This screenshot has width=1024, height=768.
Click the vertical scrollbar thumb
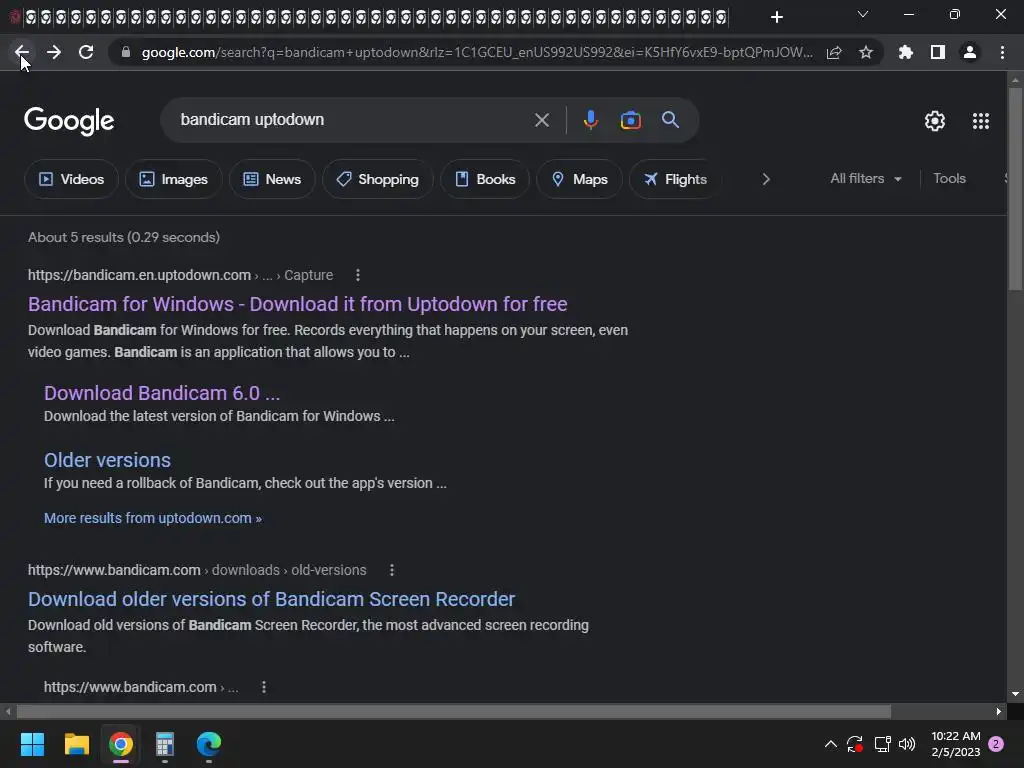coord(1015,189)
